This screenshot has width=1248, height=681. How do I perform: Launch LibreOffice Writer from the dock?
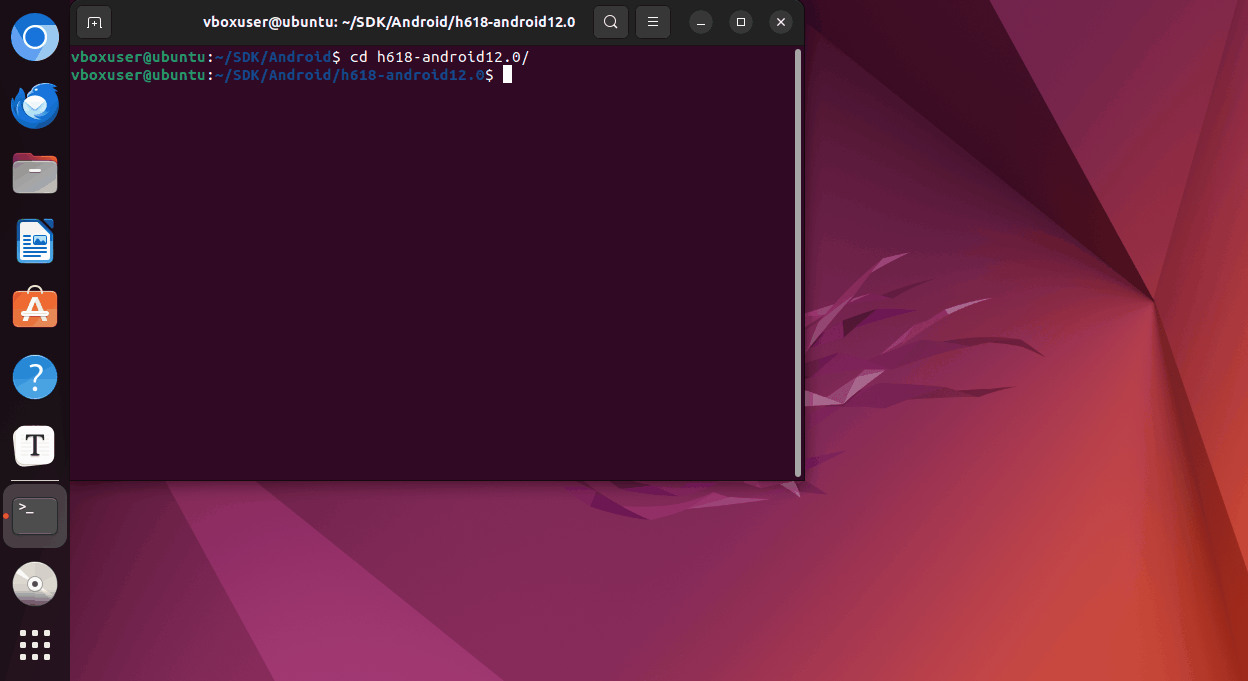[35, 242]
